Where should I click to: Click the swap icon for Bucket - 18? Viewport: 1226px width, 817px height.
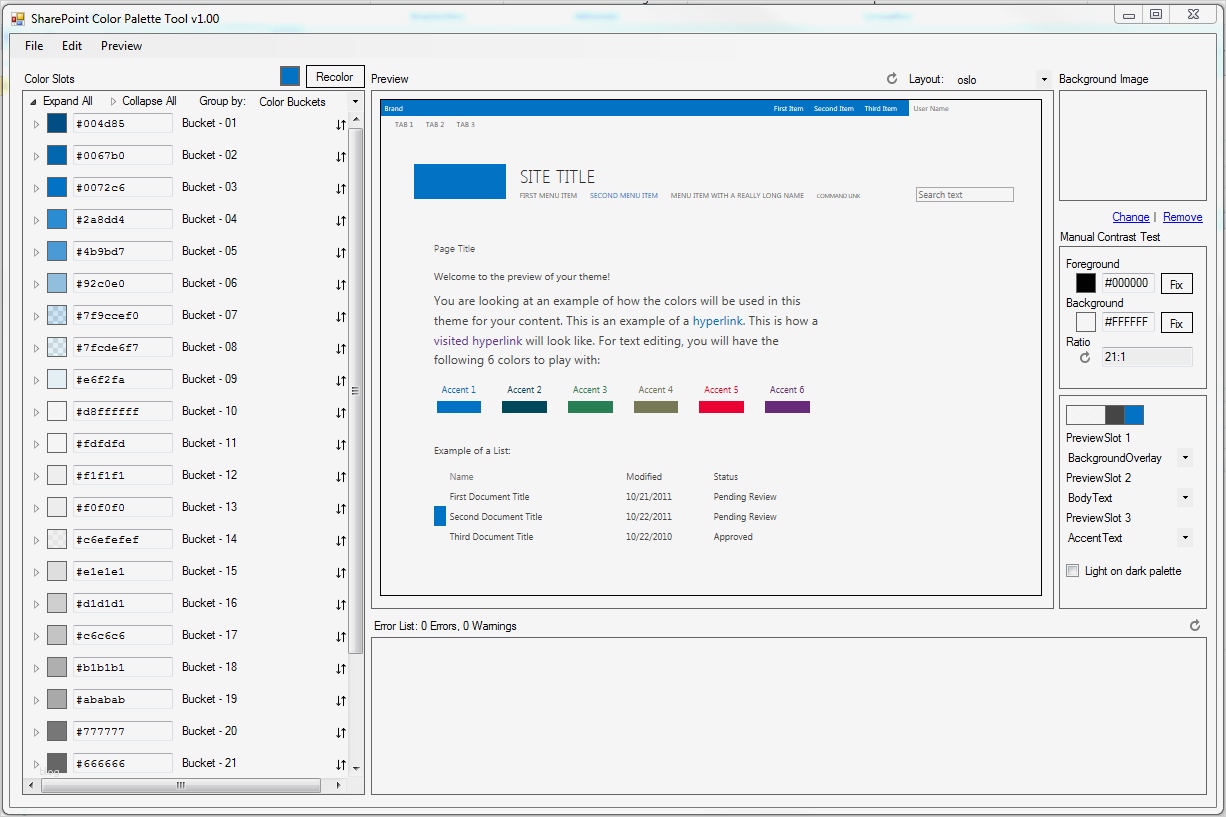point(340,669)
